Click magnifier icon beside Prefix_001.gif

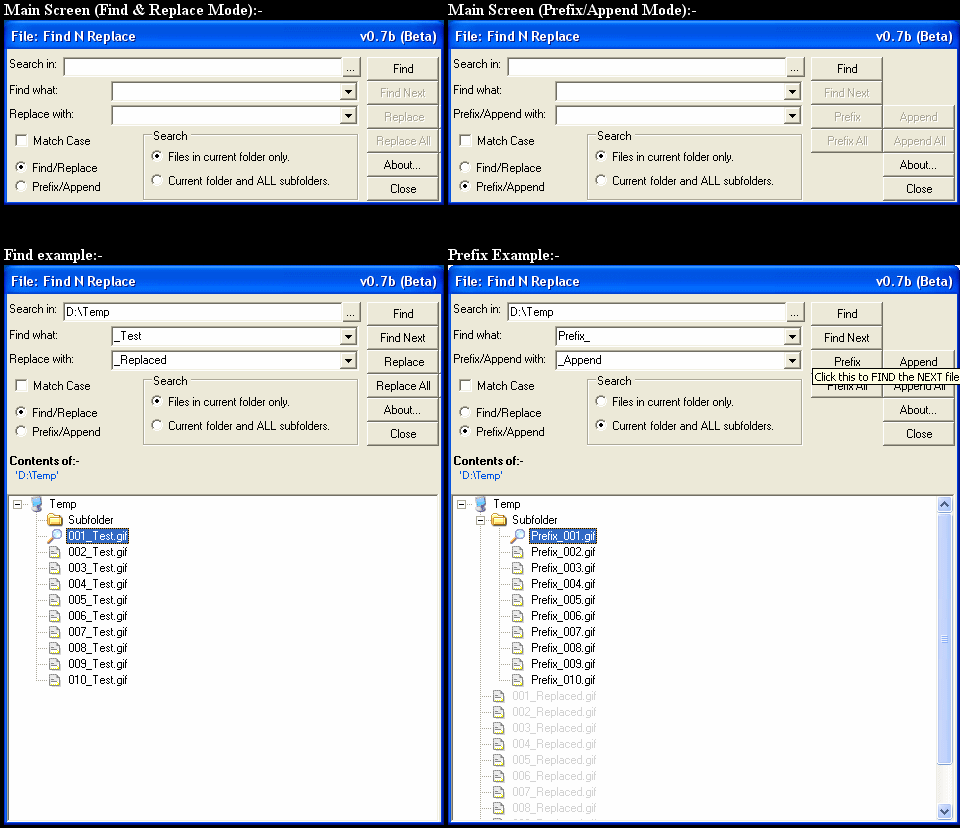click(517, 536)
